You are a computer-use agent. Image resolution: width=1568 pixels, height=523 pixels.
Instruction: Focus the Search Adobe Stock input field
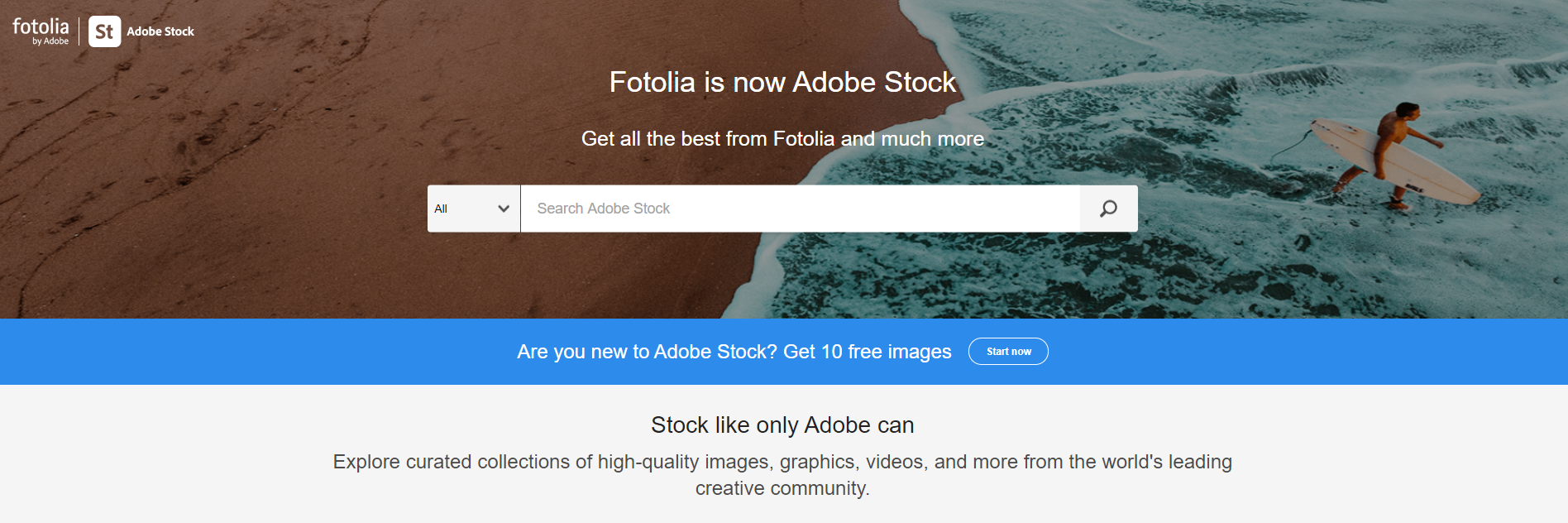(799, 209)
